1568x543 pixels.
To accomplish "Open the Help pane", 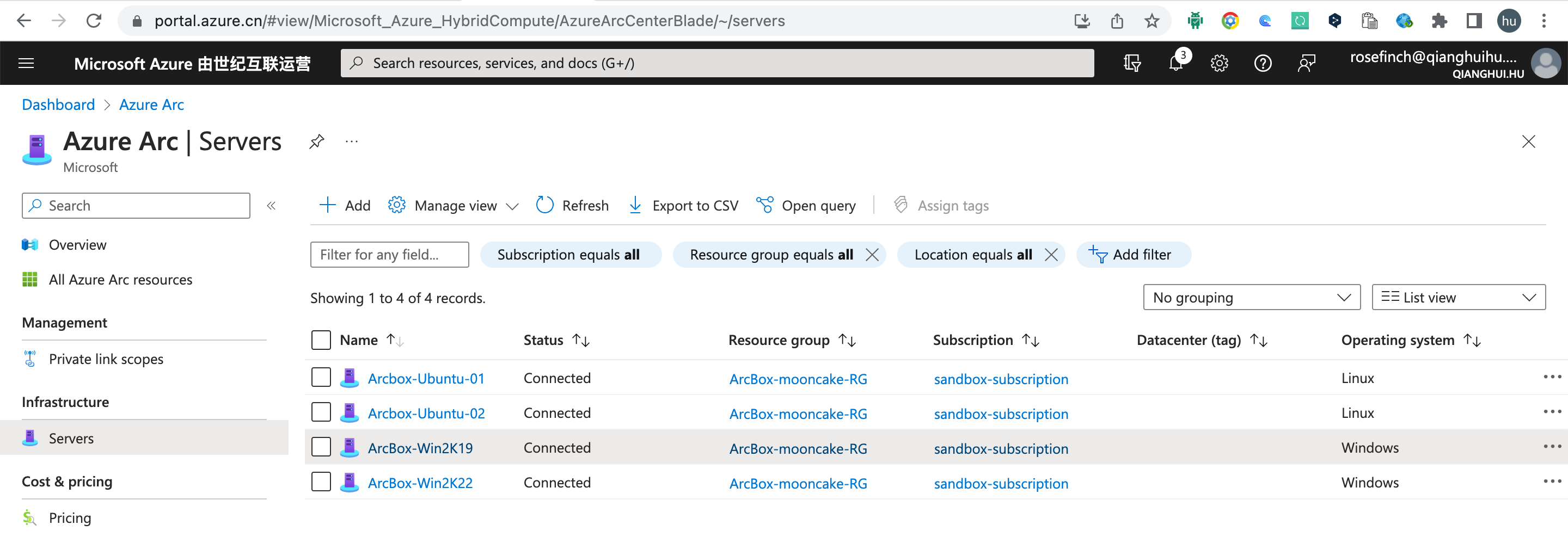I will click(x=1263, y=63).
